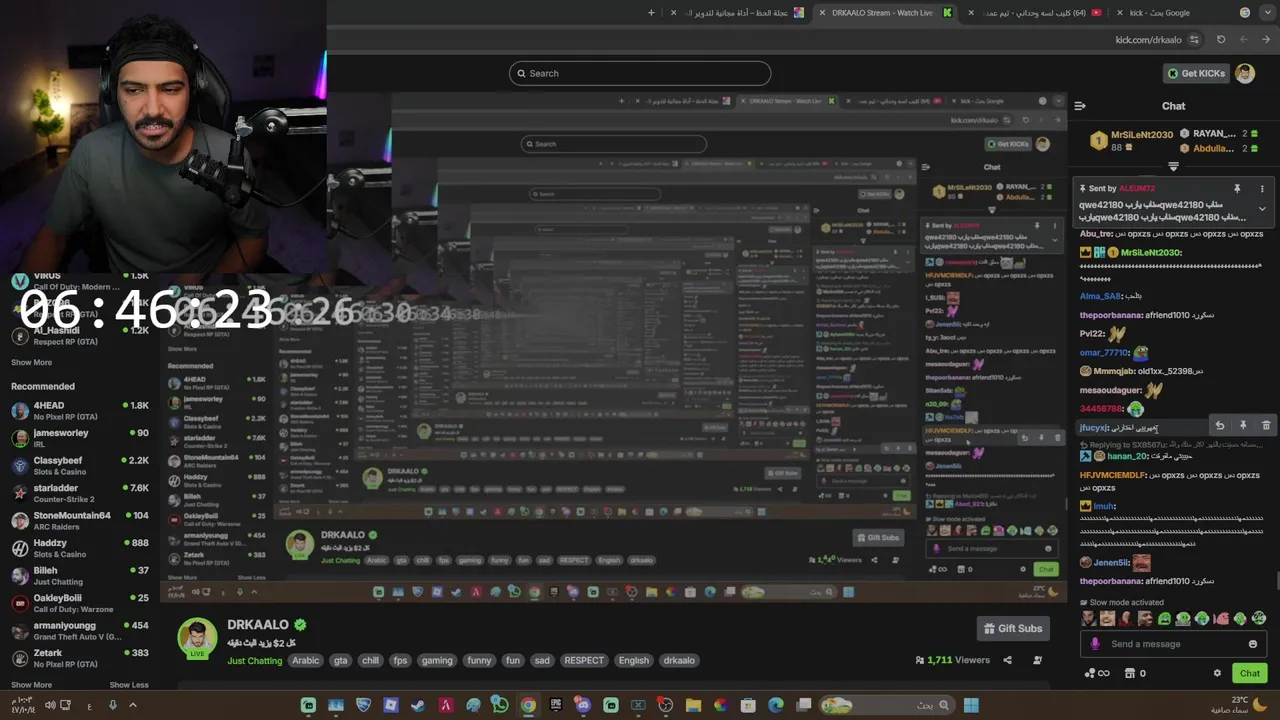Share the stream using the share icon
This screenshot has width=1280, height=720.
coord(1007,660)
